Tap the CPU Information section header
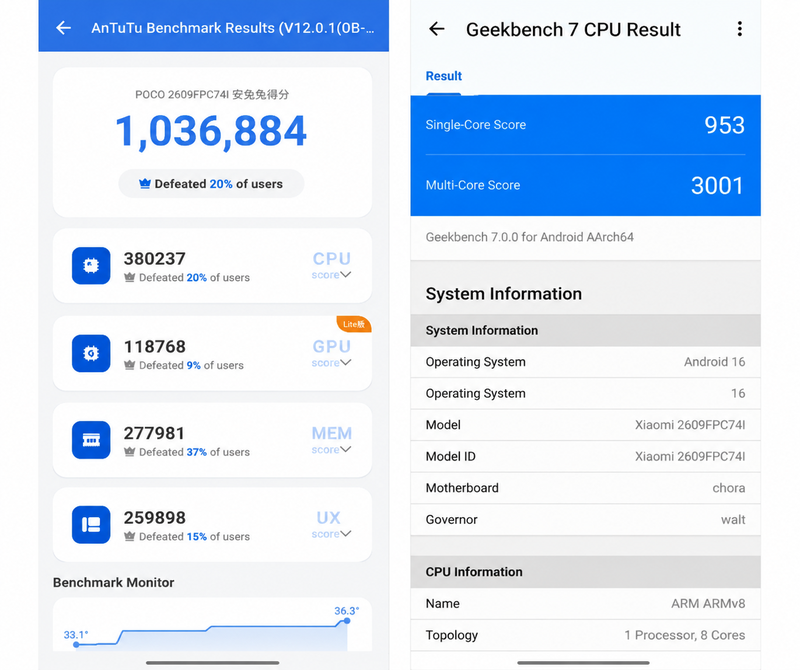Viewport: 800px width, 670px height. tap(585, 572)
